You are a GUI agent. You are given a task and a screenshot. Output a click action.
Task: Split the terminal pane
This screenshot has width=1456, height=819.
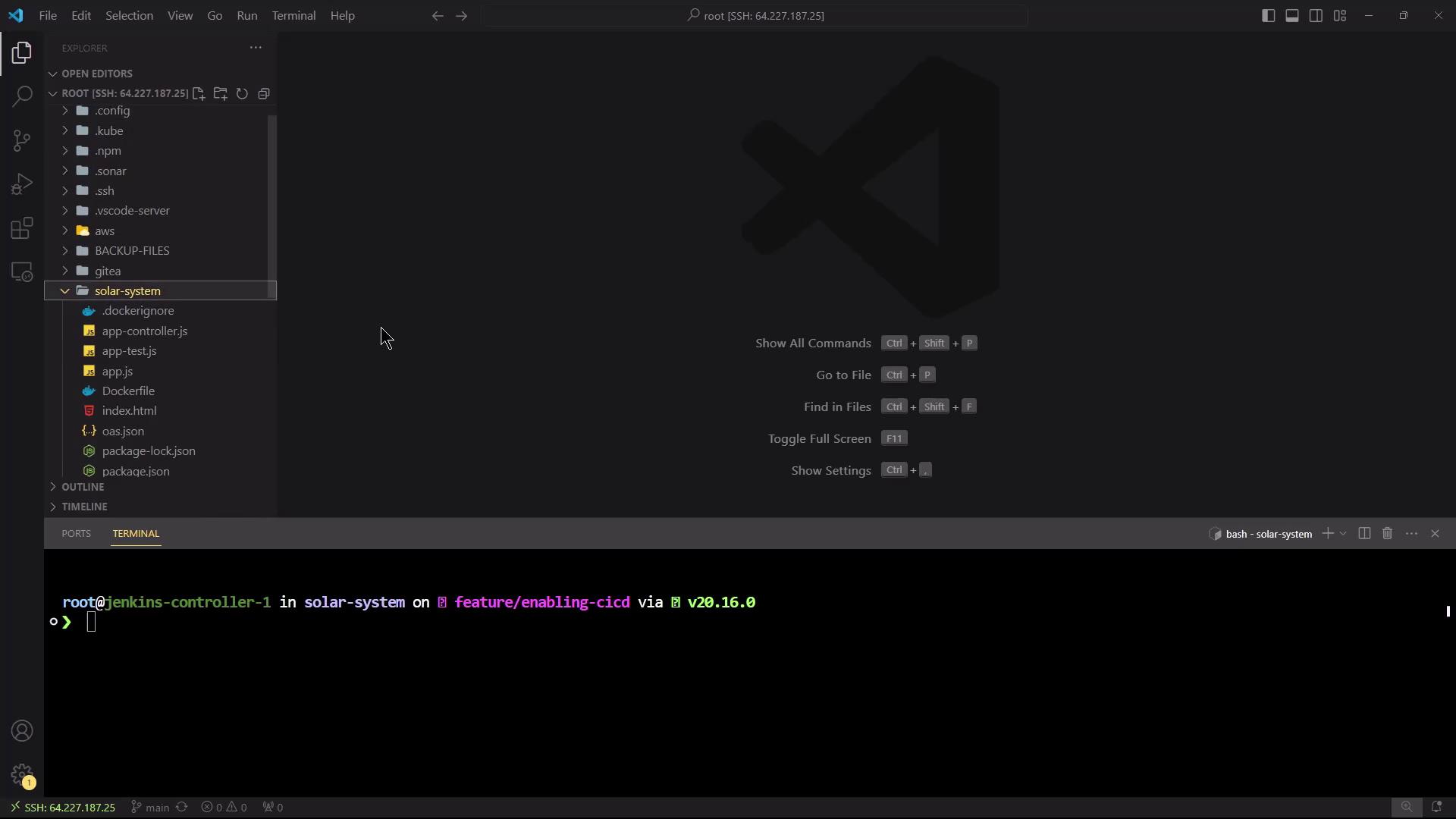tap(1364, 534)
